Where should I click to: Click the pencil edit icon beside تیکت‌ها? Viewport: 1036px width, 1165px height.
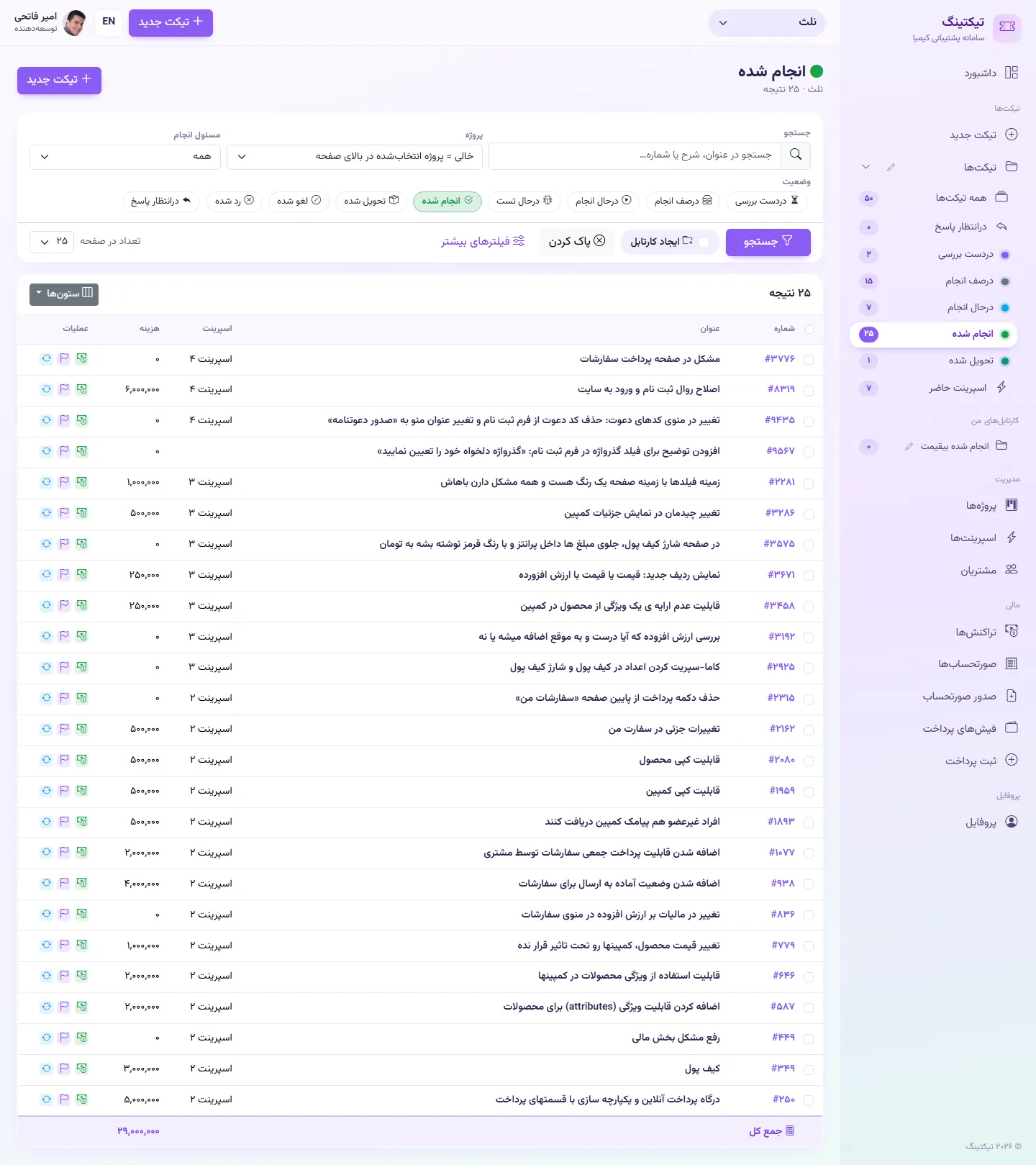coord(891,167)
